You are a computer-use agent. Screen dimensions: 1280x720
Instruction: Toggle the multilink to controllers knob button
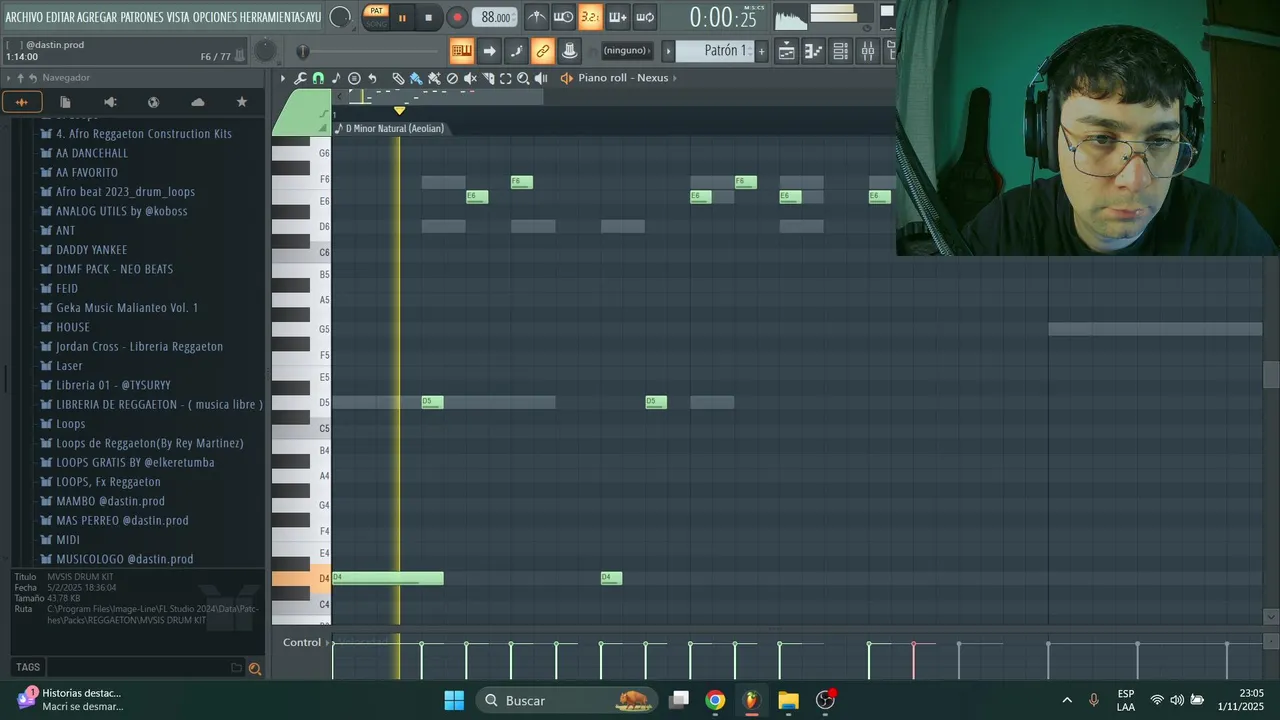(x=569, y=51)
